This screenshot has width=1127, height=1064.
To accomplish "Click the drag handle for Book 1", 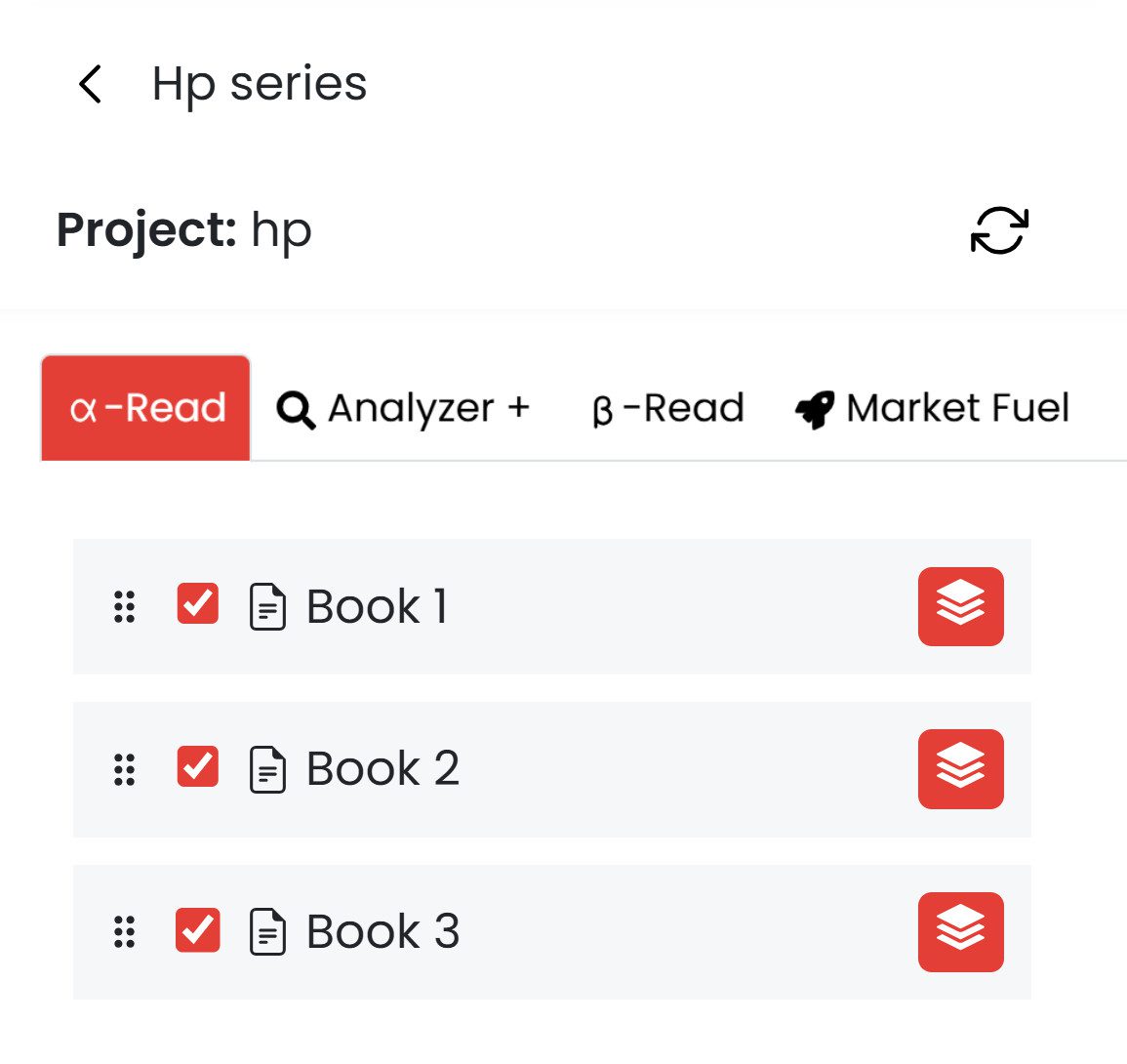I will [x=124, y=606].
